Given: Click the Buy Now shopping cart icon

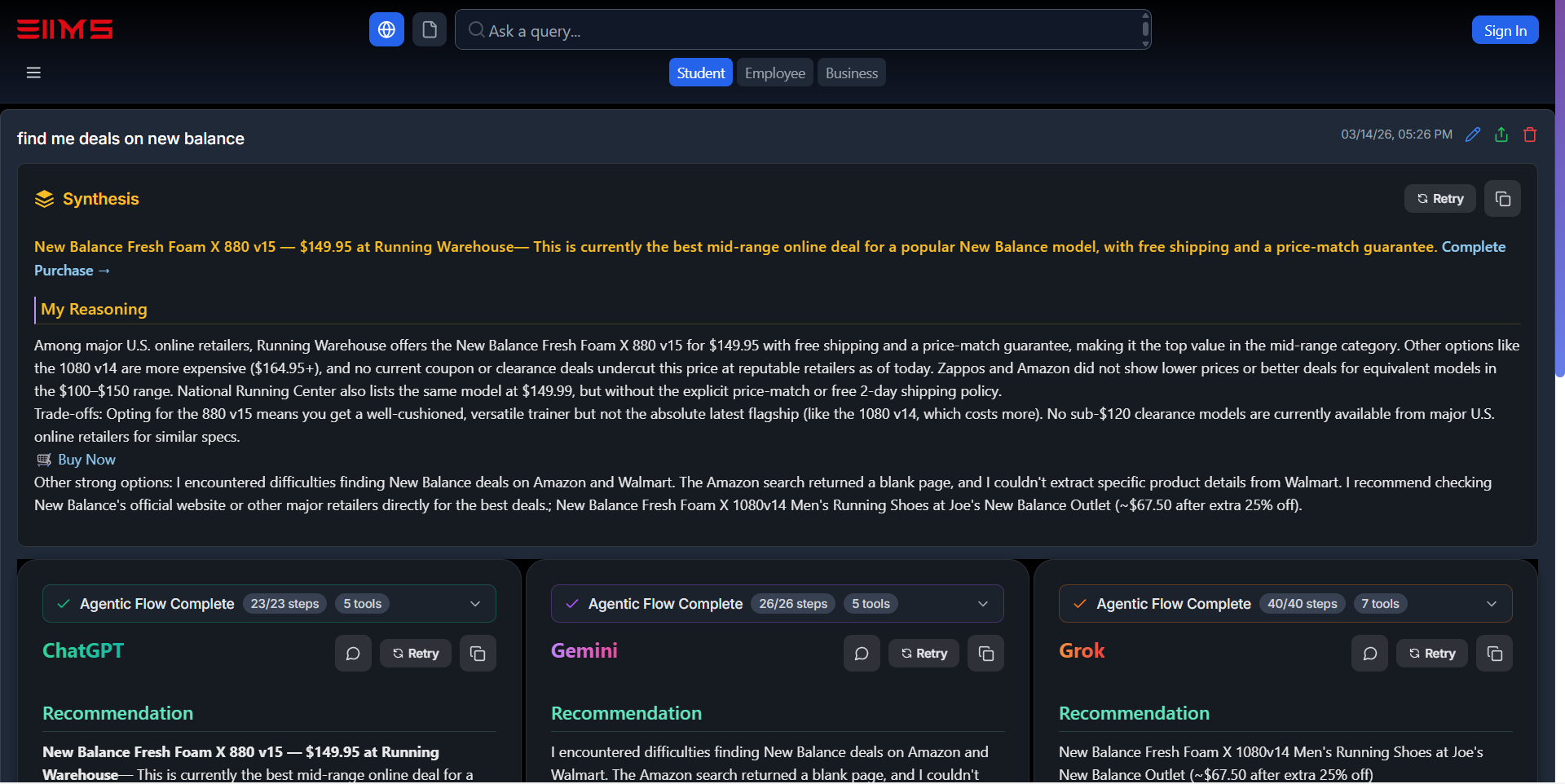Looking at the screenshot, I should coord(44,460).
